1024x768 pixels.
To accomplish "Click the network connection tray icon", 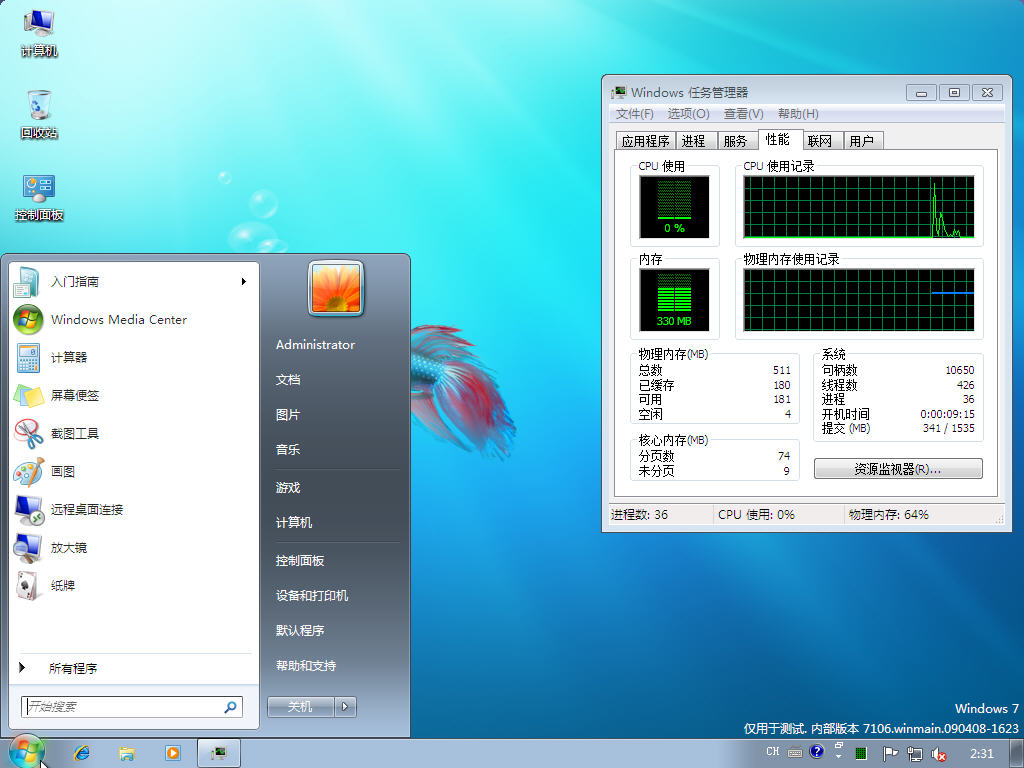I will (914, 754).
